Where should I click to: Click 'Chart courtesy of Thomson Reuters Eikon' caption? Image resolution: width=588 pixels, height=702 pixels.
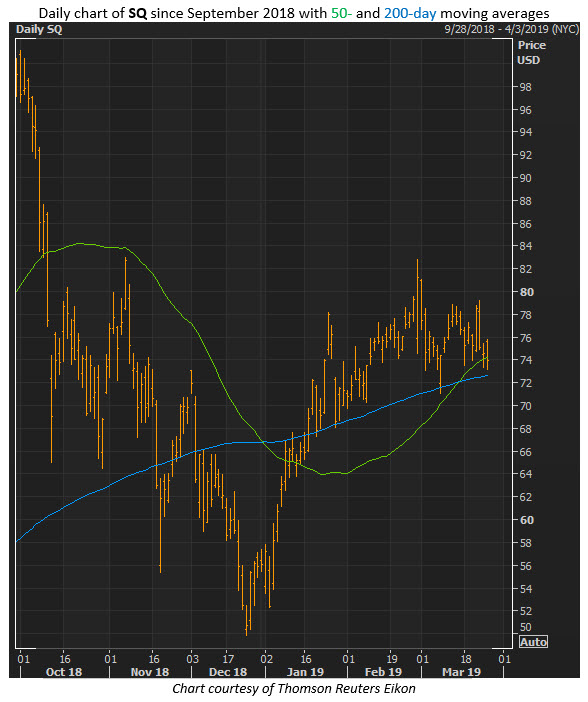click(294, 689)
